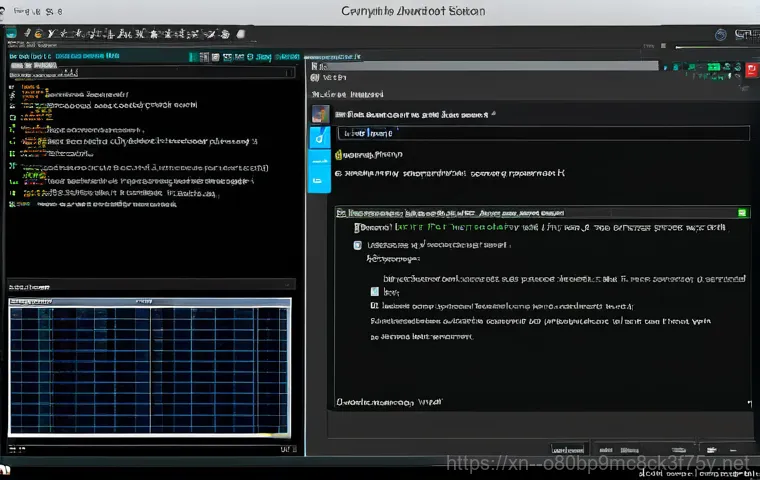Image resolution: width=760 pixels, height=480 pixels.
Task: Expand the first tree line in the left code panel
Action: (13, 88)
